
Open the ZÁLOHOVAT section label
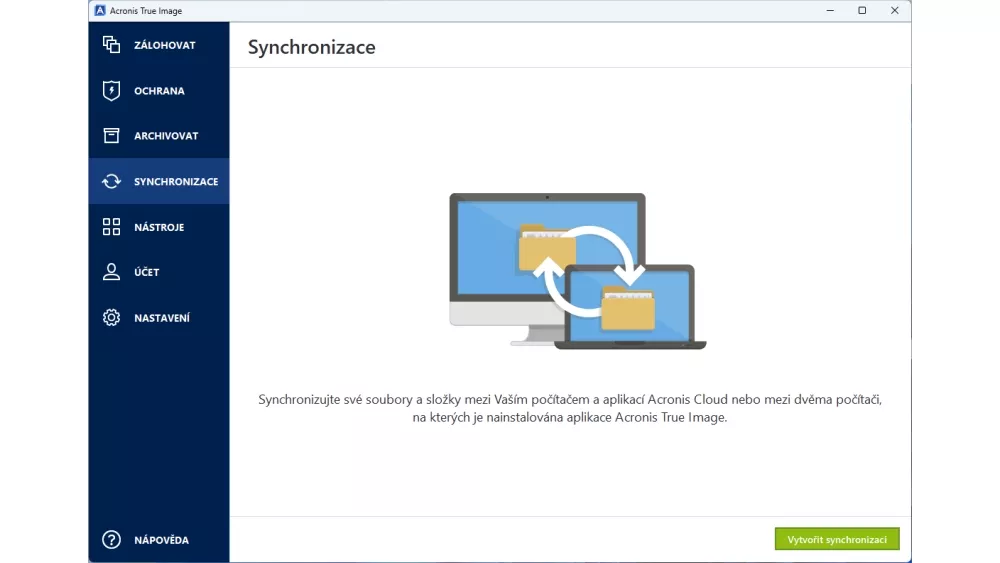(x=165, y=45)
